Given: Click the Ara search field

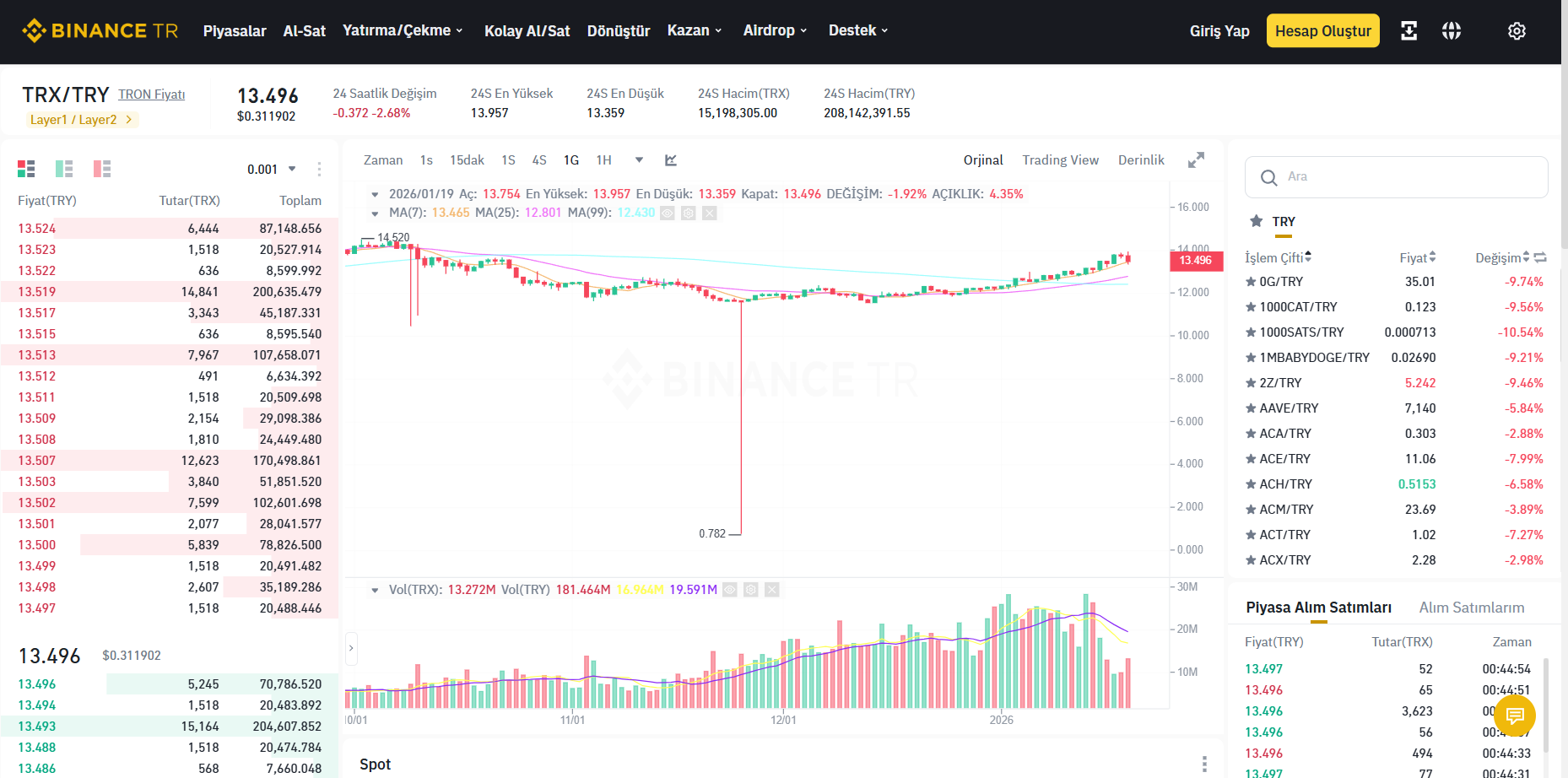Looking at the screenshot, I should click(1396, 177).
